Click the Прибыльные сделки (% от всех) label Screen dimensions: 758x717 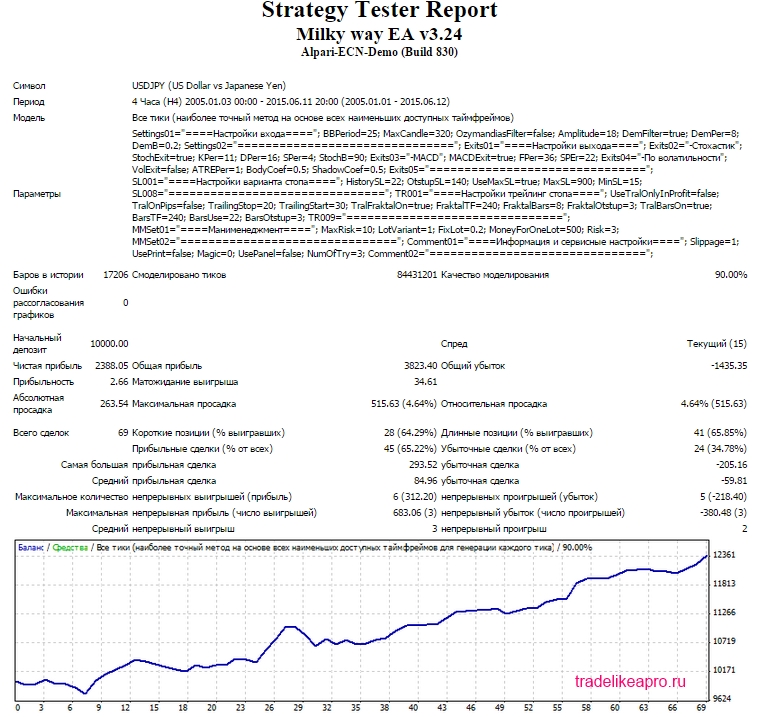tap(203, 449)
